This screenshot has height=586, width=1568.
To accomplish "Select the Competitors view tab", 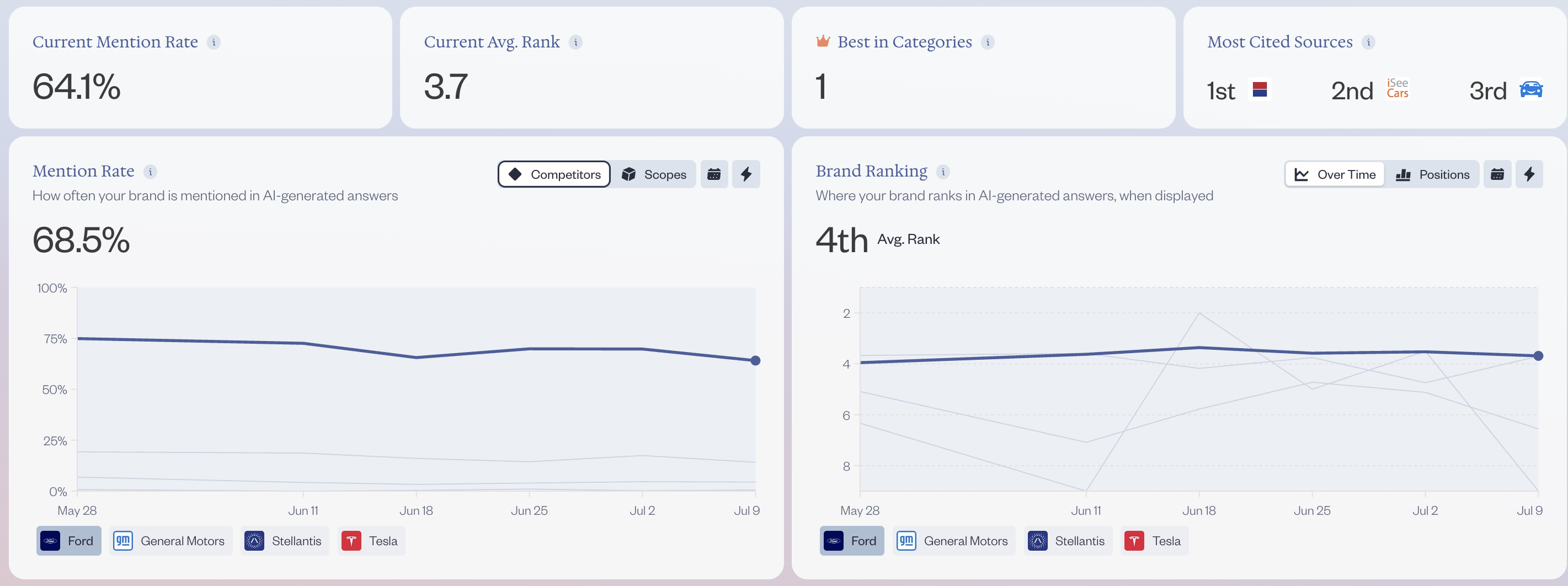I will click(x=554, y=175).
